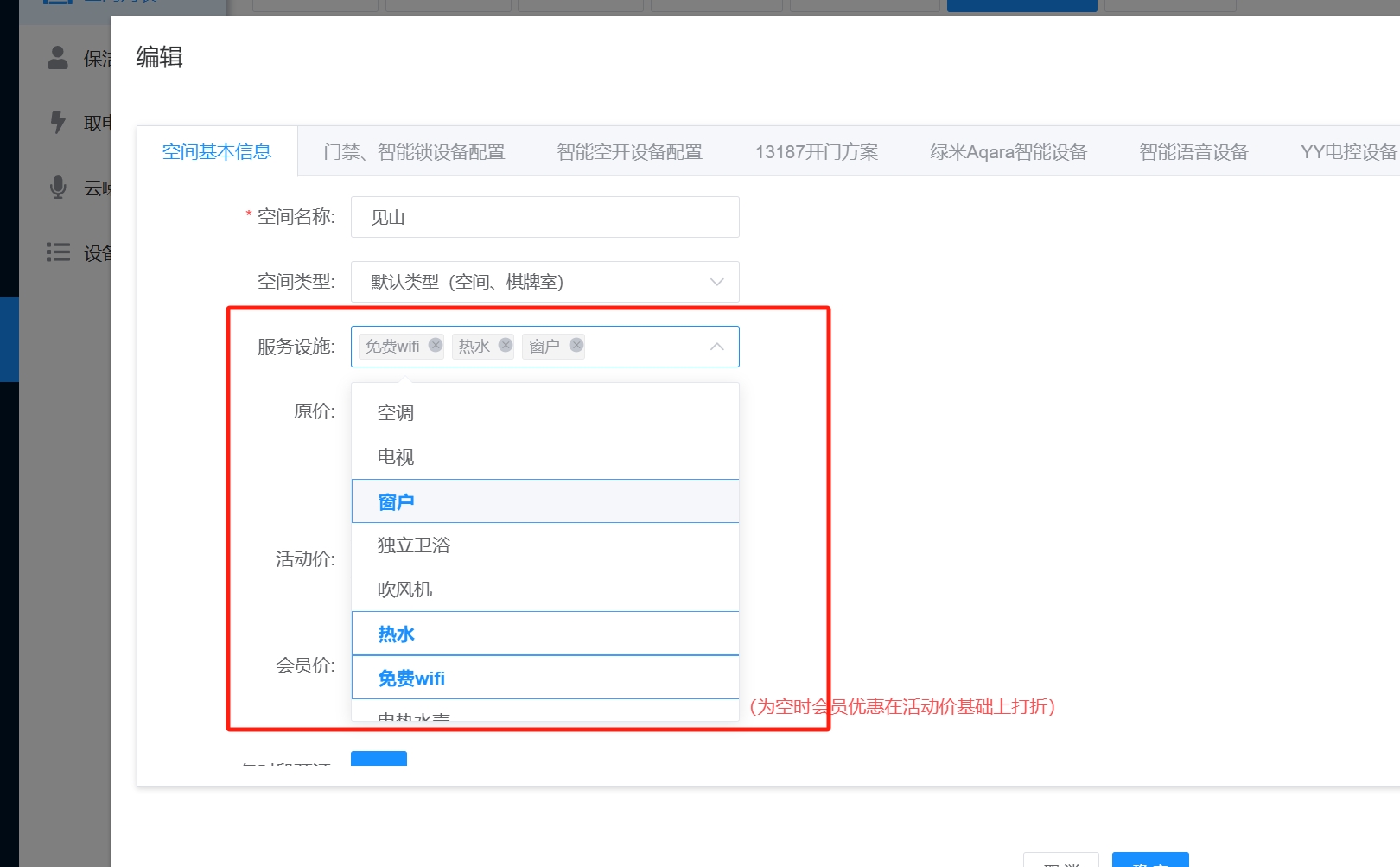Image resolution: width=1400 pixels, height=867 pixels.
Task: Click the microphone icon in sidebar
Action: pos(58,187)
